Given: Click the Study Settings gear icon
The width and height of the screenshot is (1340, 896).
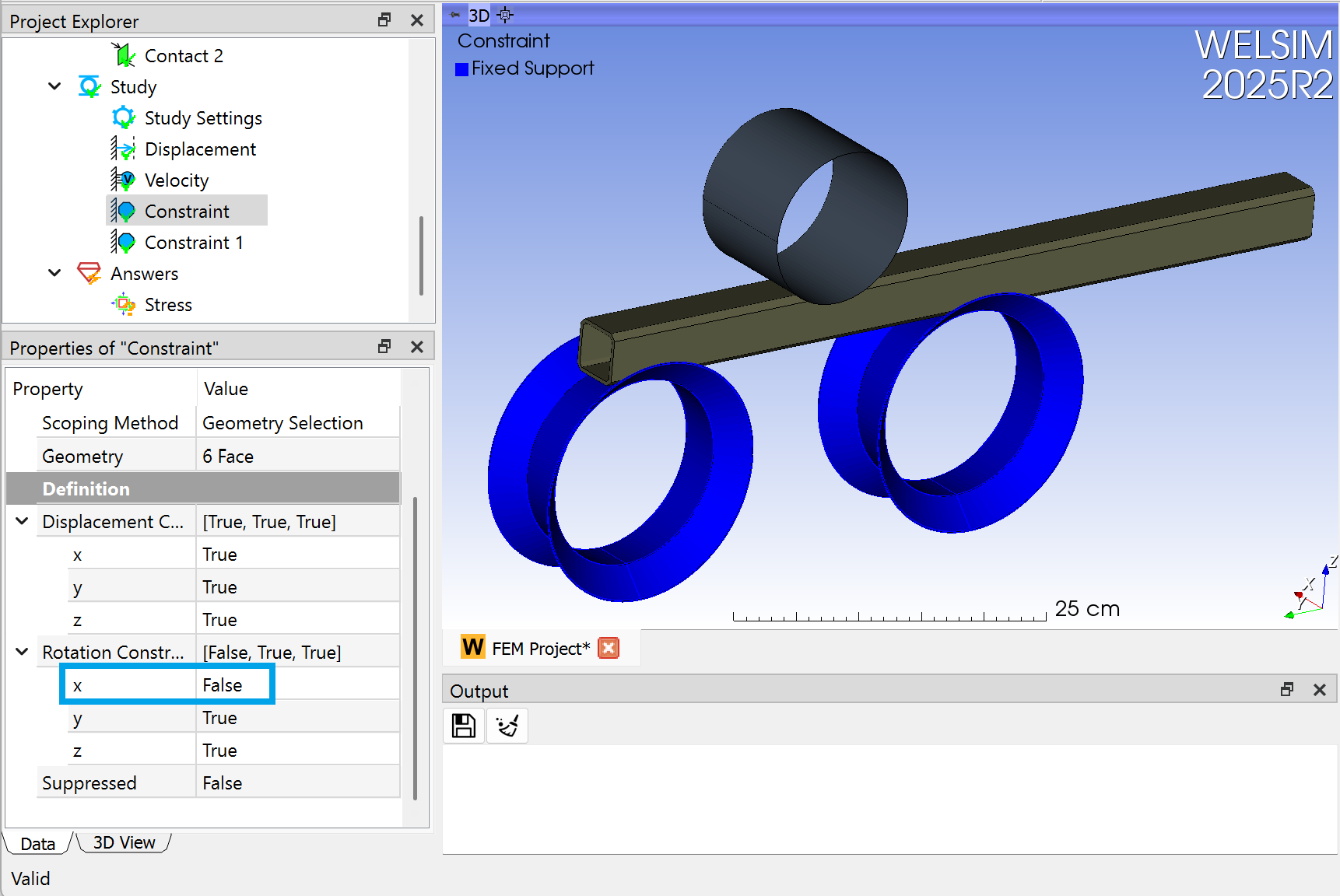Looking at the screenshot, I should click(125, 117).
